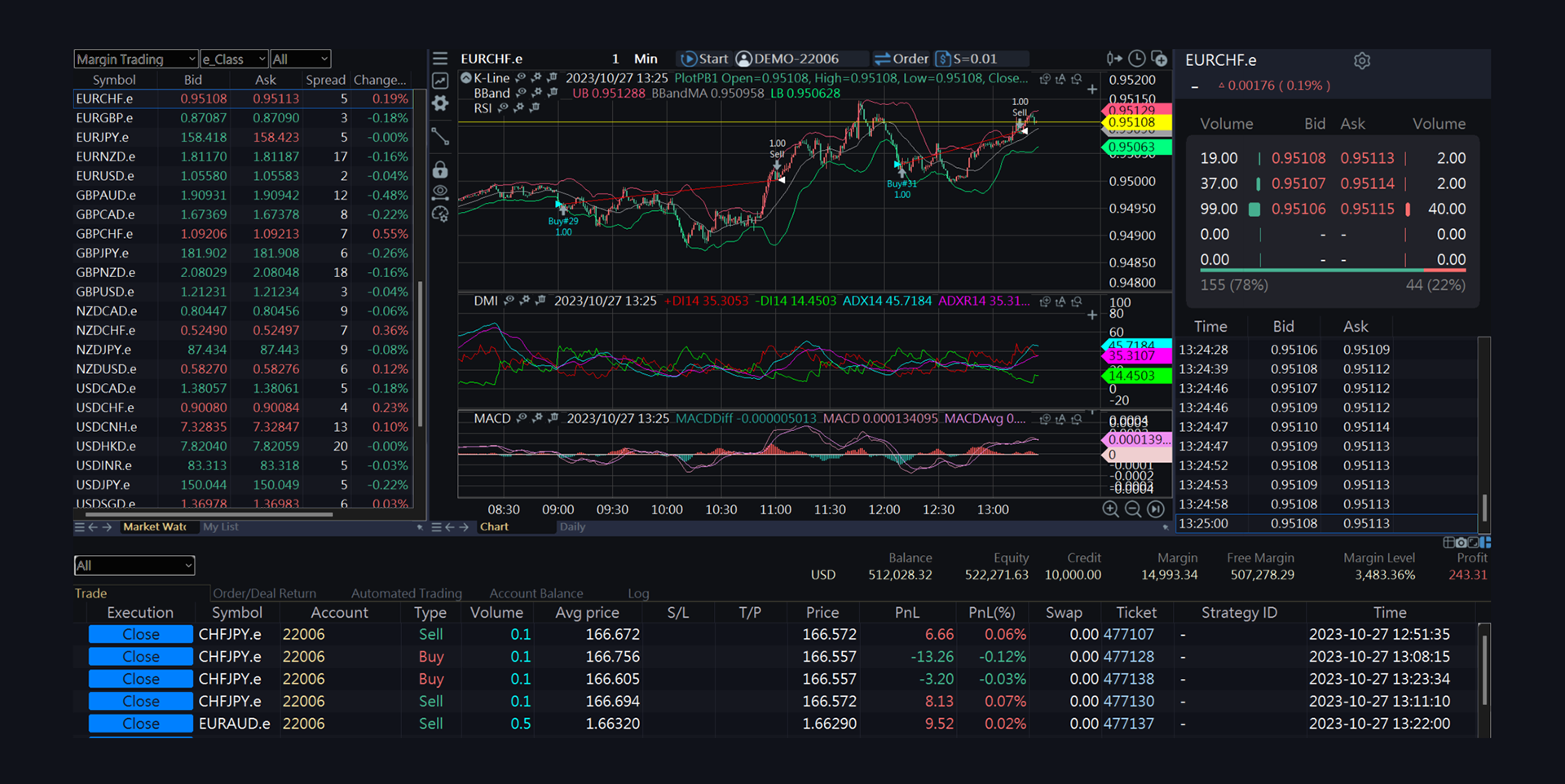
Task: Zoom in the chart with magnifier plus
Action: (x=1110, y=509)
